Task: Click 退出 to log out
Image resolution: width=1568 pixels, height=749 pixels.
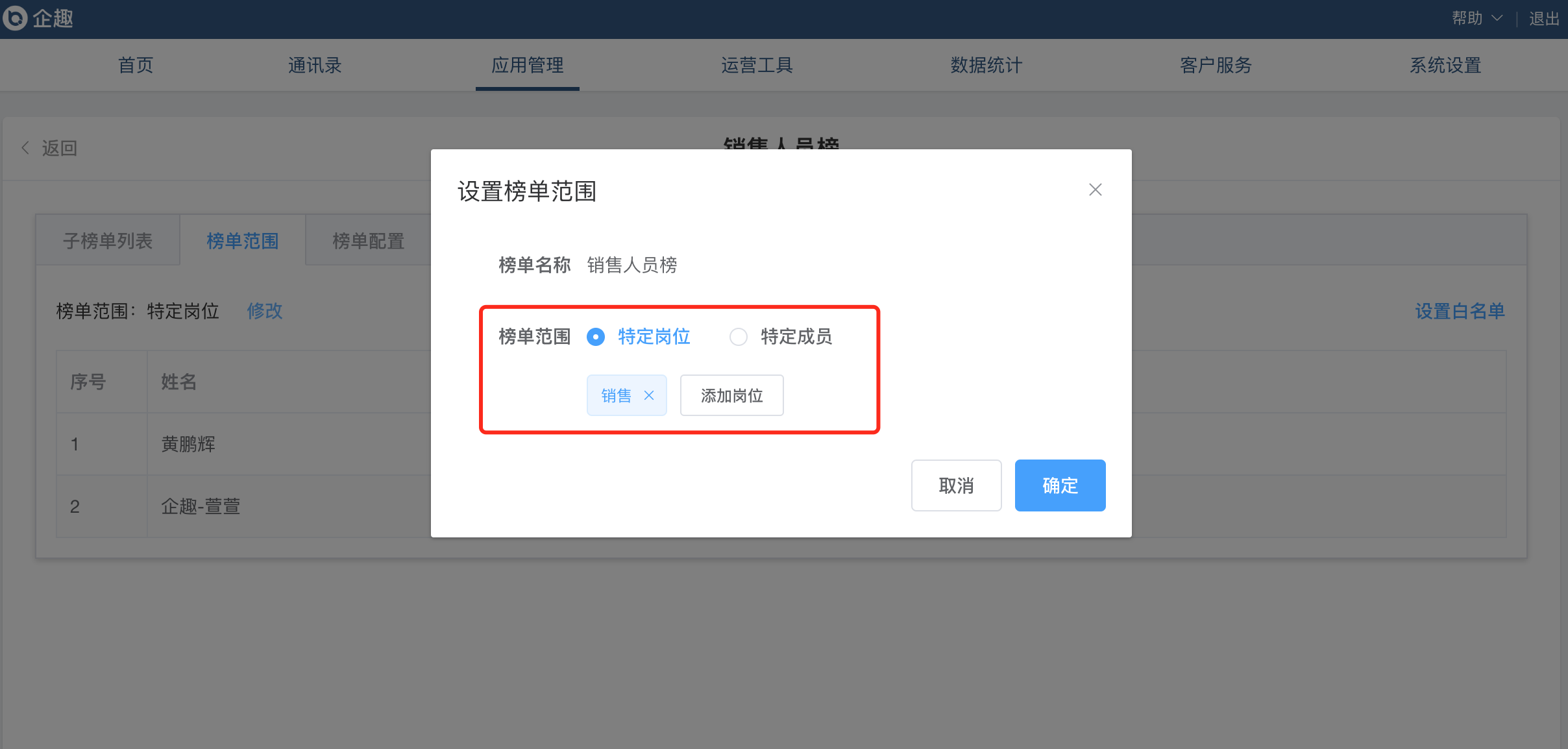Action: pyautogui.click(x=1544, y=19)
